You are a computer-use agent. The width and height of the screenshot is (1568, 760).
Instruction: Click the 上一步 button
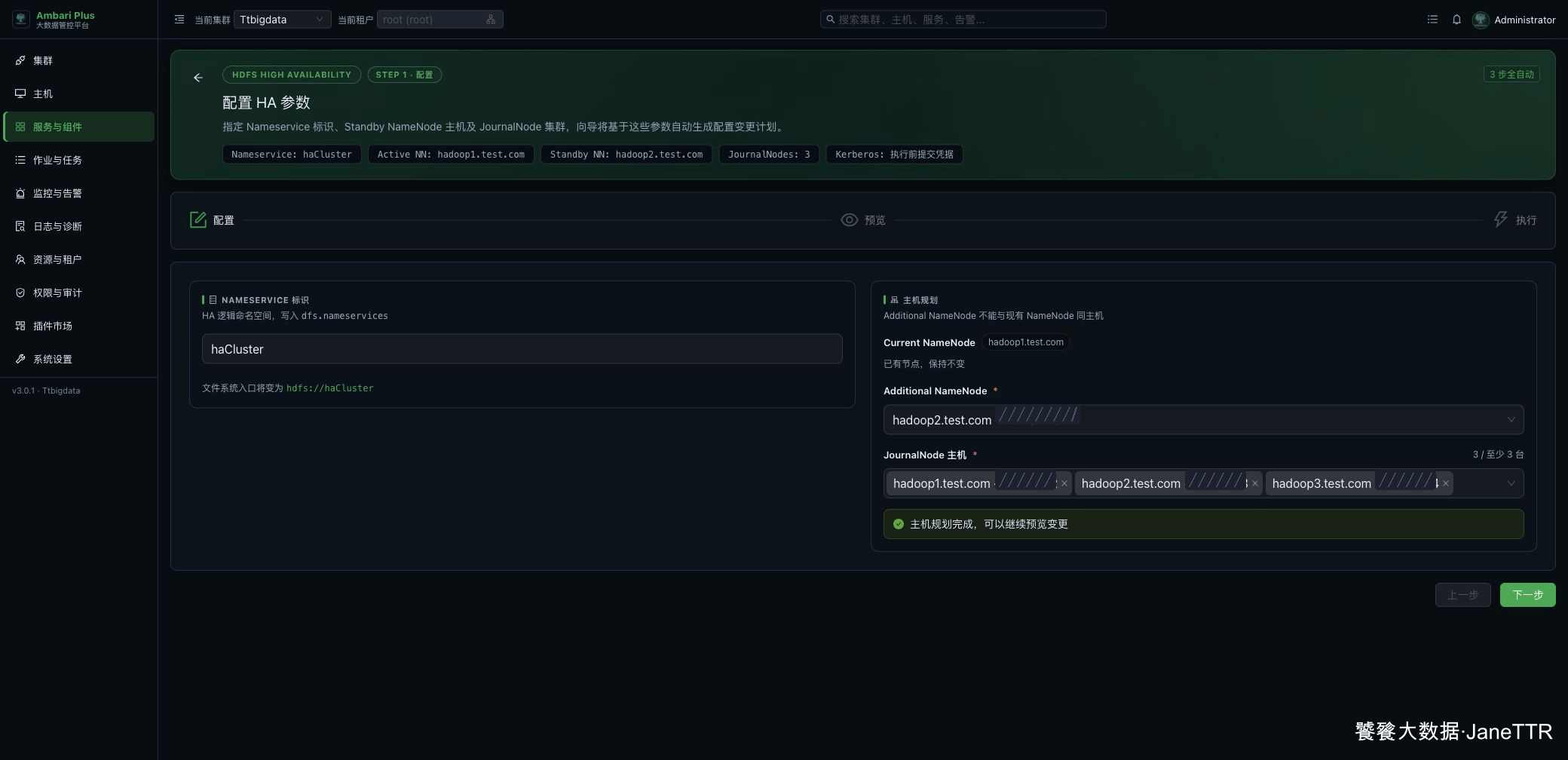pyautogui.click(x=1462, y=595)
